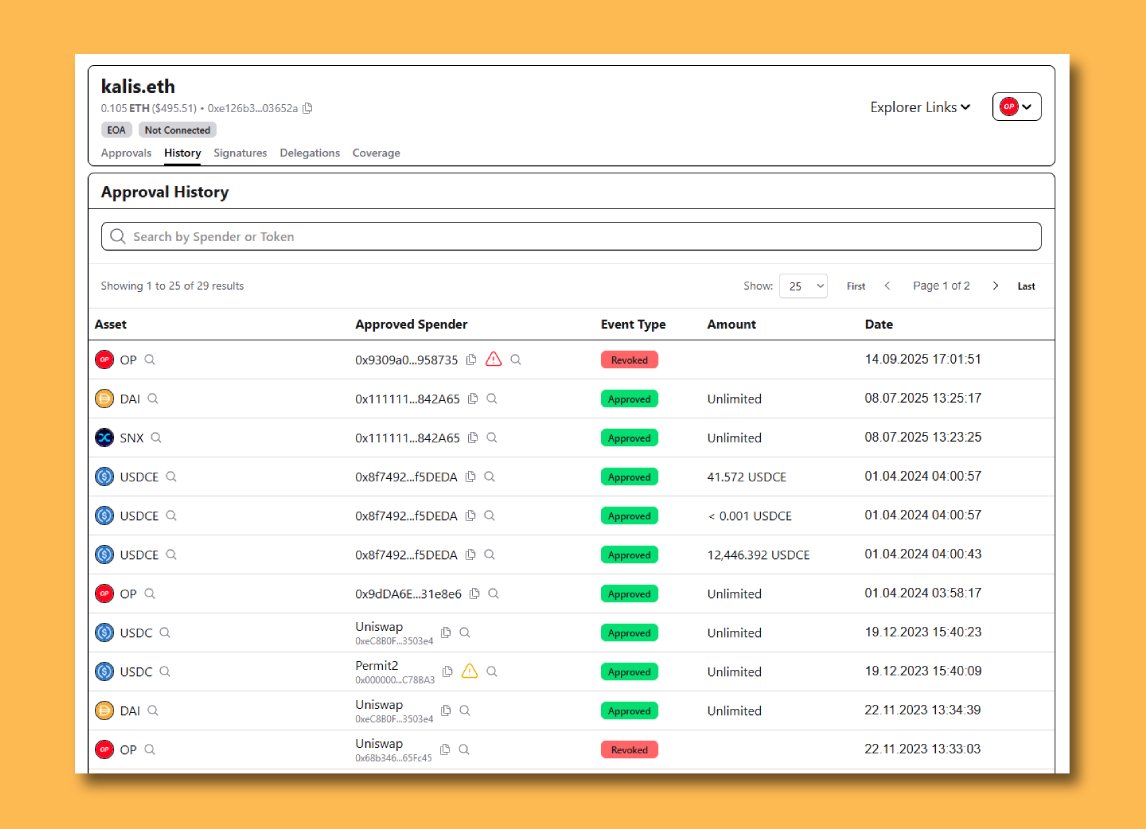This screenshot has height=829, width=1146.
Task: Go to next page with right chevron
Action: (995, 286)
